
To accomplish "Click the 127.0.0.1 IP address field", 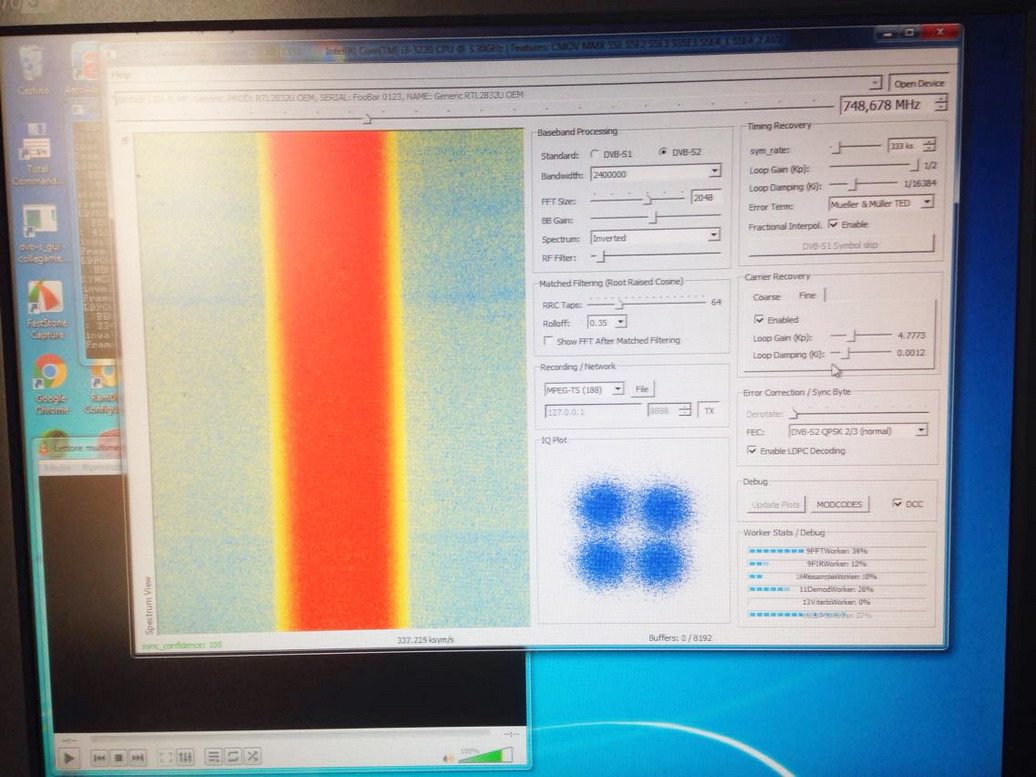I will (x=593, y=411).
